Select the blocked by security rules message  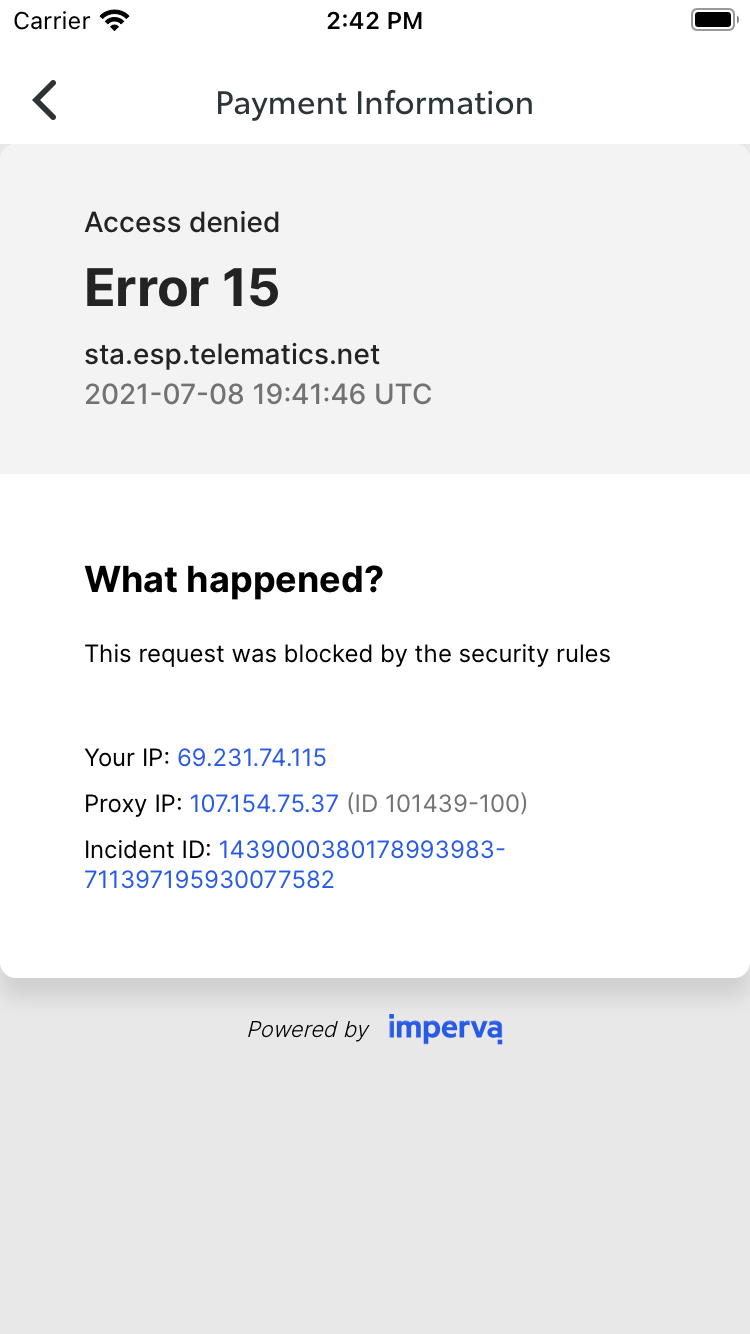[347, 654]
